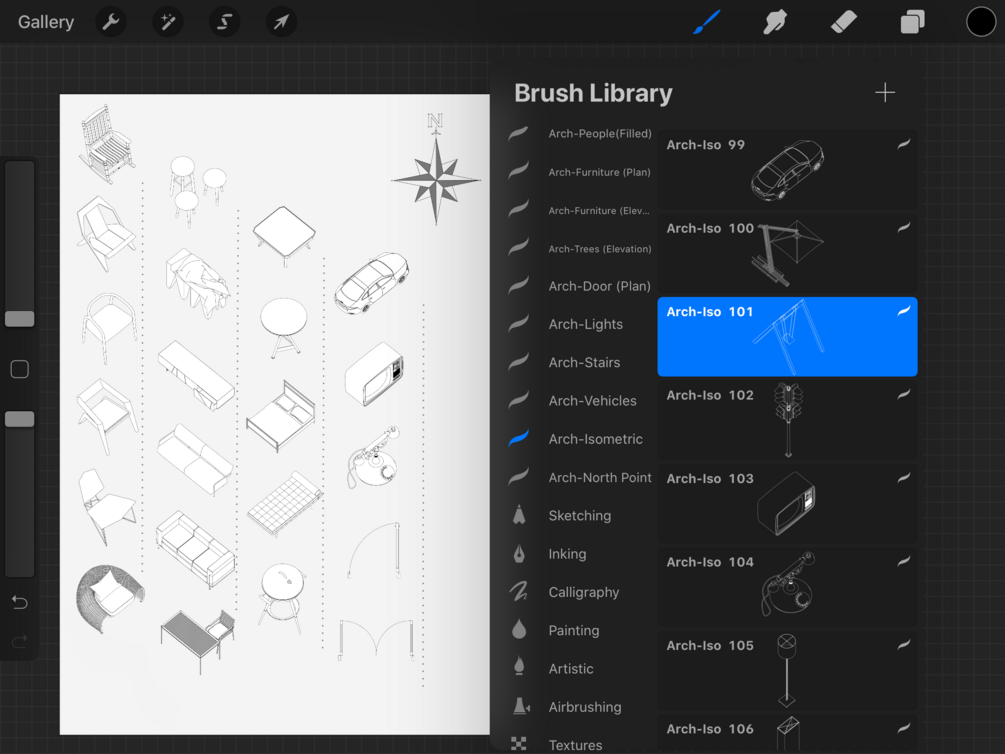Select the Calligraphy brush category
This screenshot has height=754, width=1005.
582,592
